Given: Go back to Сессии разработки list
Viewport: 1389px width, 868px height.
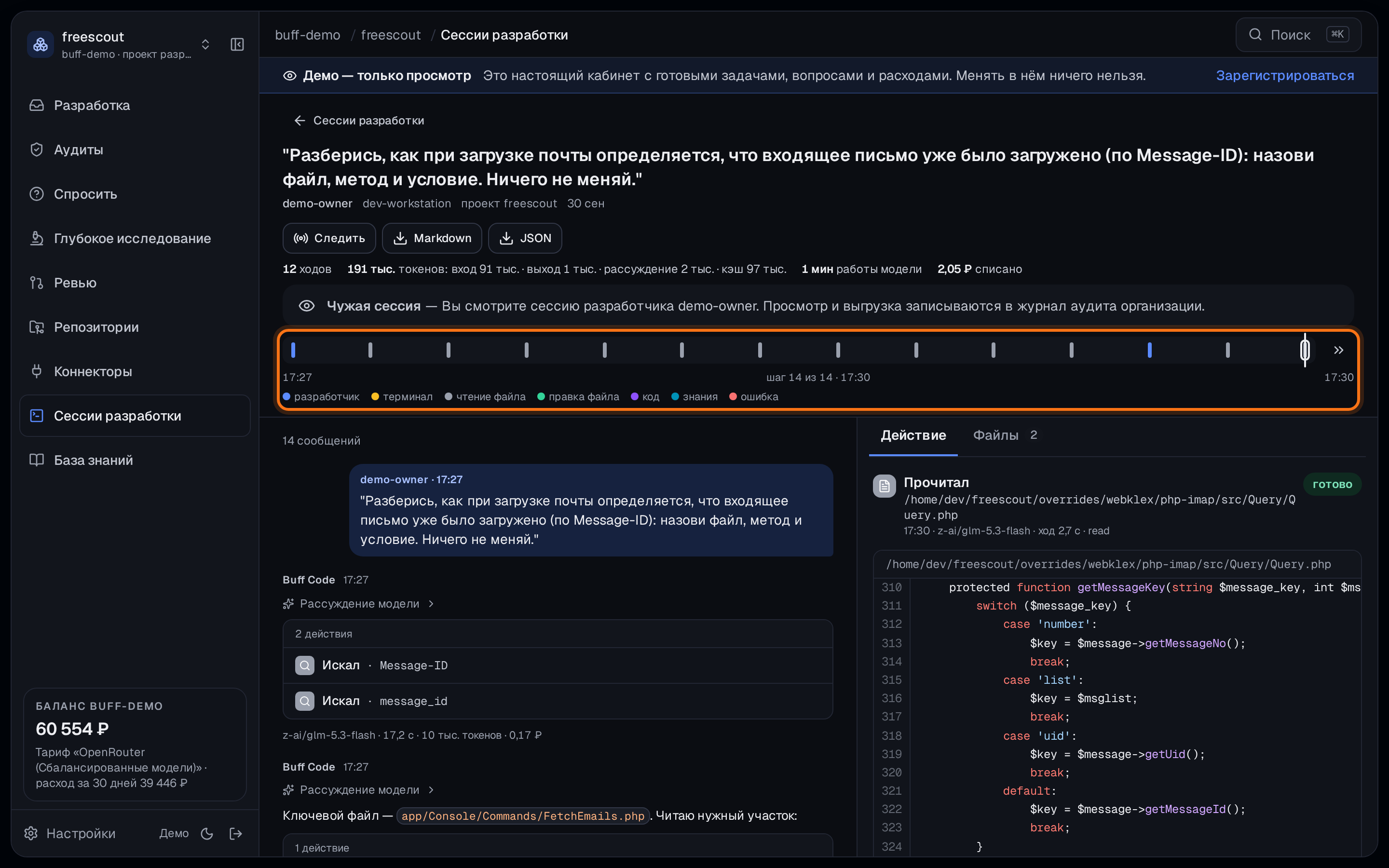Looking at the screenshot, I should tap(359, 121).
